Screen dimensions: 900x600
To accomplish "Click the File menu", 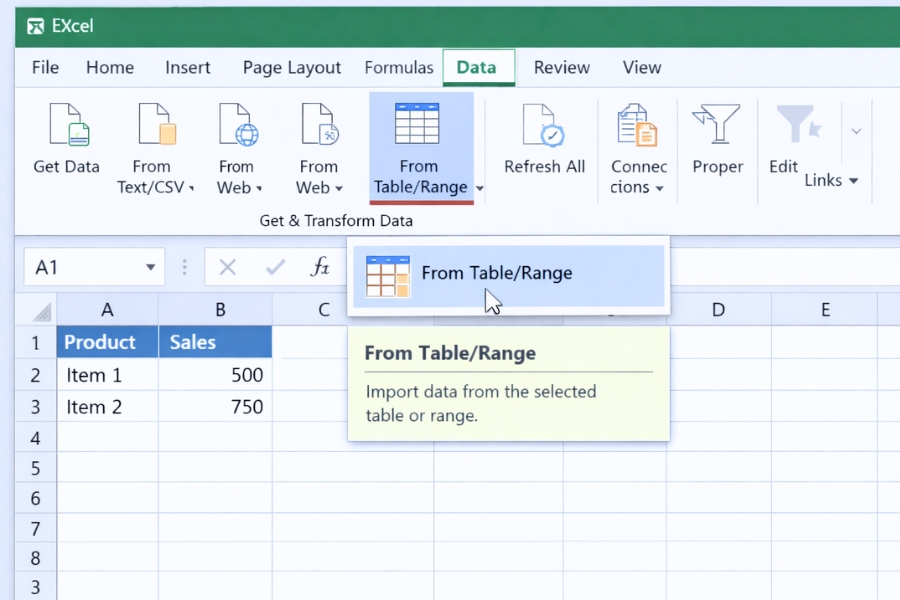I will [x=44, y=67].
